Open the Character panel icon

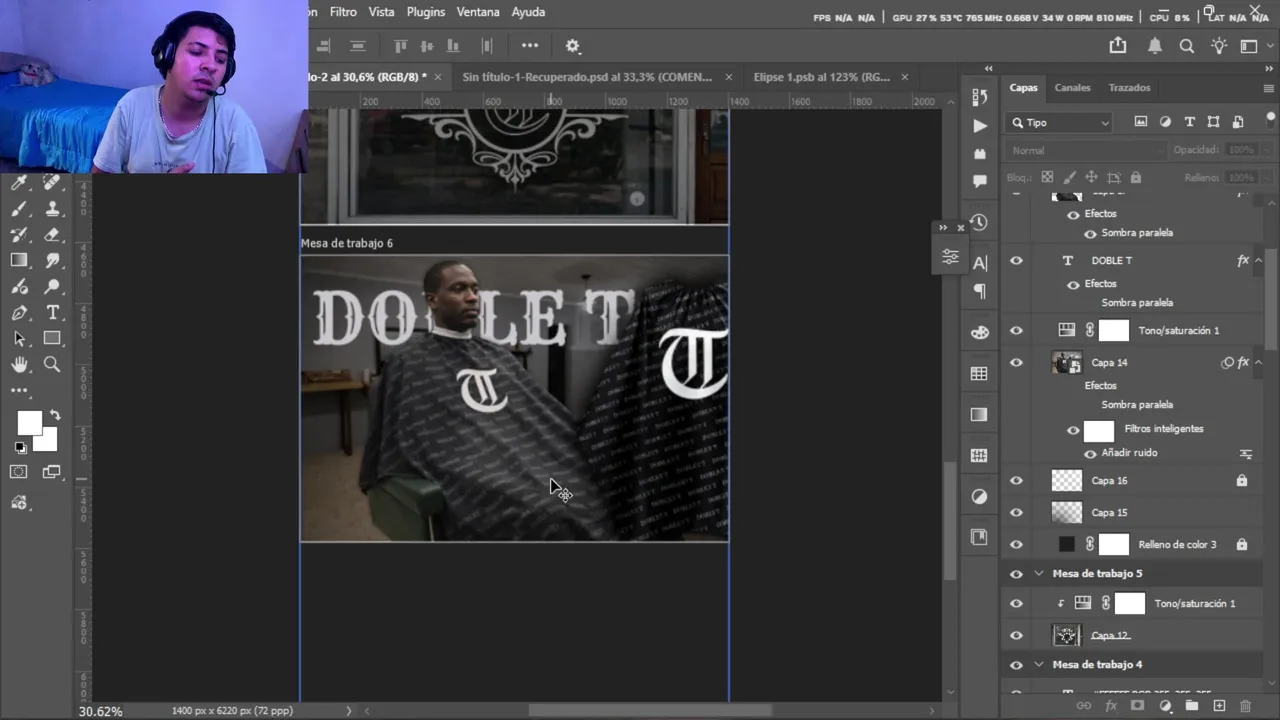point(979,263)
